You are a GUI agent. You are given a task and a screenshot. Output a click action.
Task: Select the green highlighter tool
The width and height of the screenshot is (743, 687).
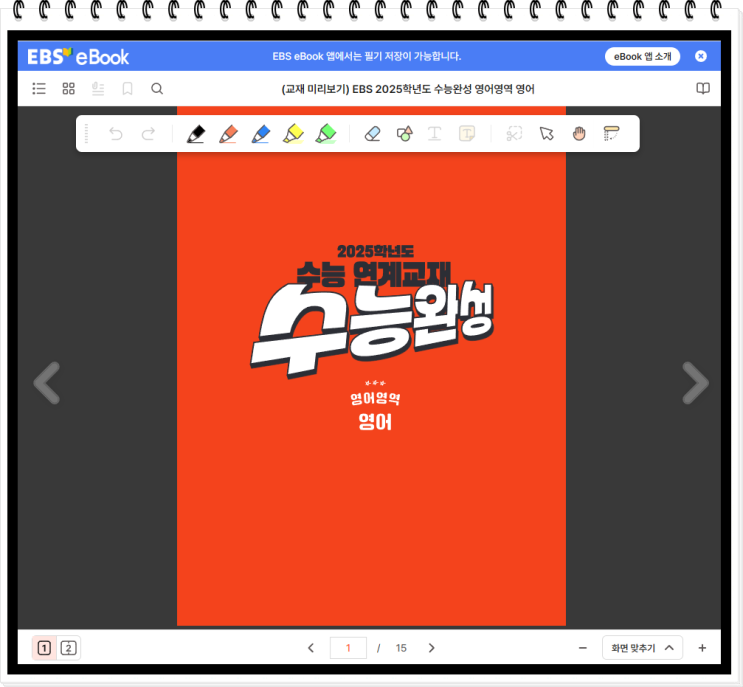point(326,134)
